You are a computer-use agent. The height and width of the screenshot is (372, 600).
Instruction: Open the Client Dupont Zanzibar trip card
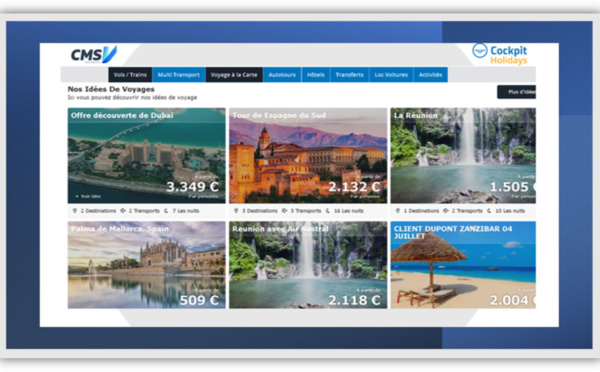pos(463,265)
